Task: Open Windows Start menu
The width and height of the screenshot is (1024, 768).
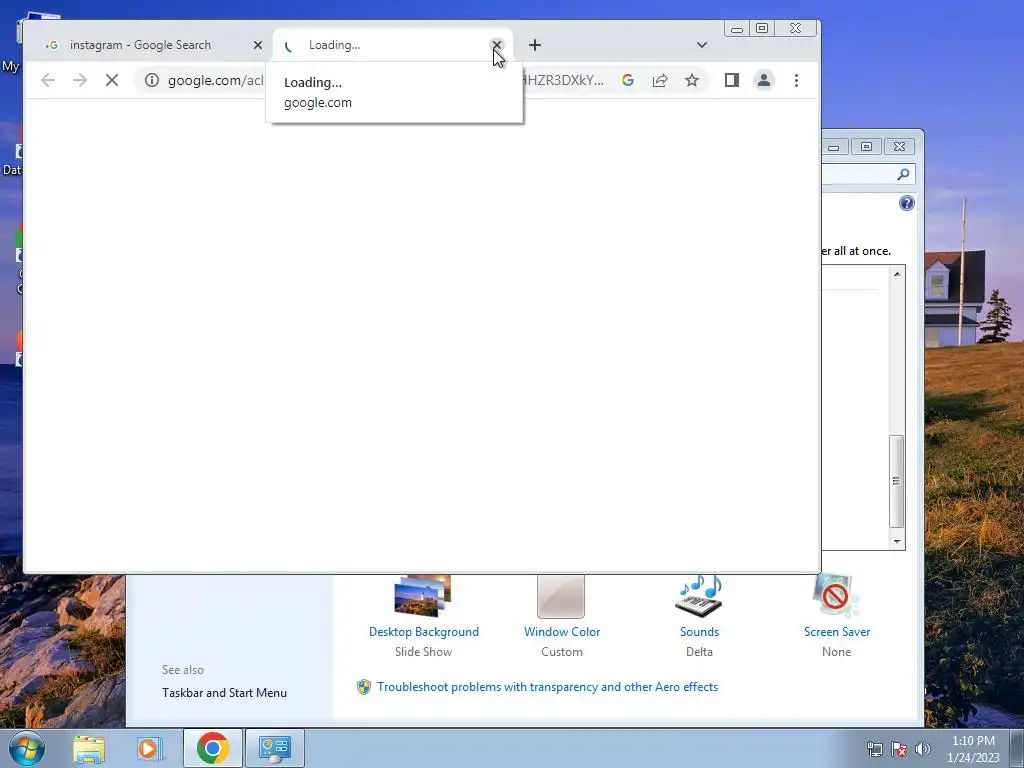Action: (27, 748)
